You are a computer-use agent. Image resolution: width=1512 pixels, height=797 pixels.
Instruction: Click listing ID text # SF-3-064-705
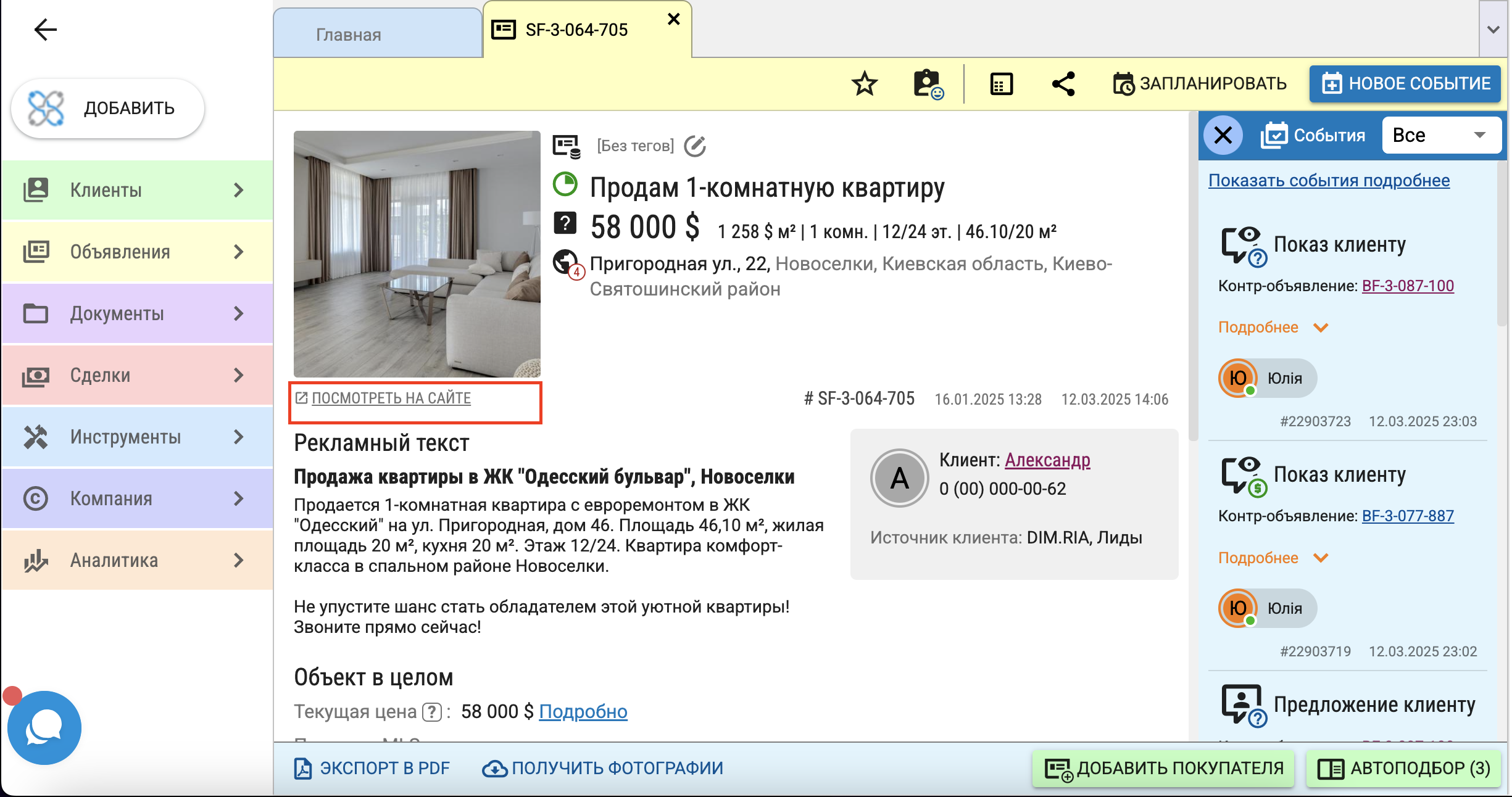[859, 398]
